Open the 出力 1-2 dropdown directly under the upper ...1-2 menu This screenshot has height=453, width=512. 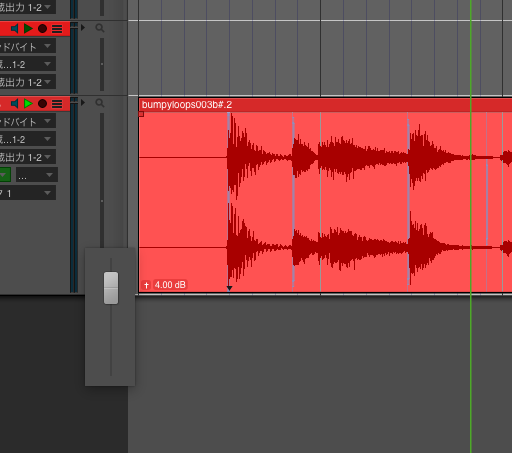[x=27, y=82]
